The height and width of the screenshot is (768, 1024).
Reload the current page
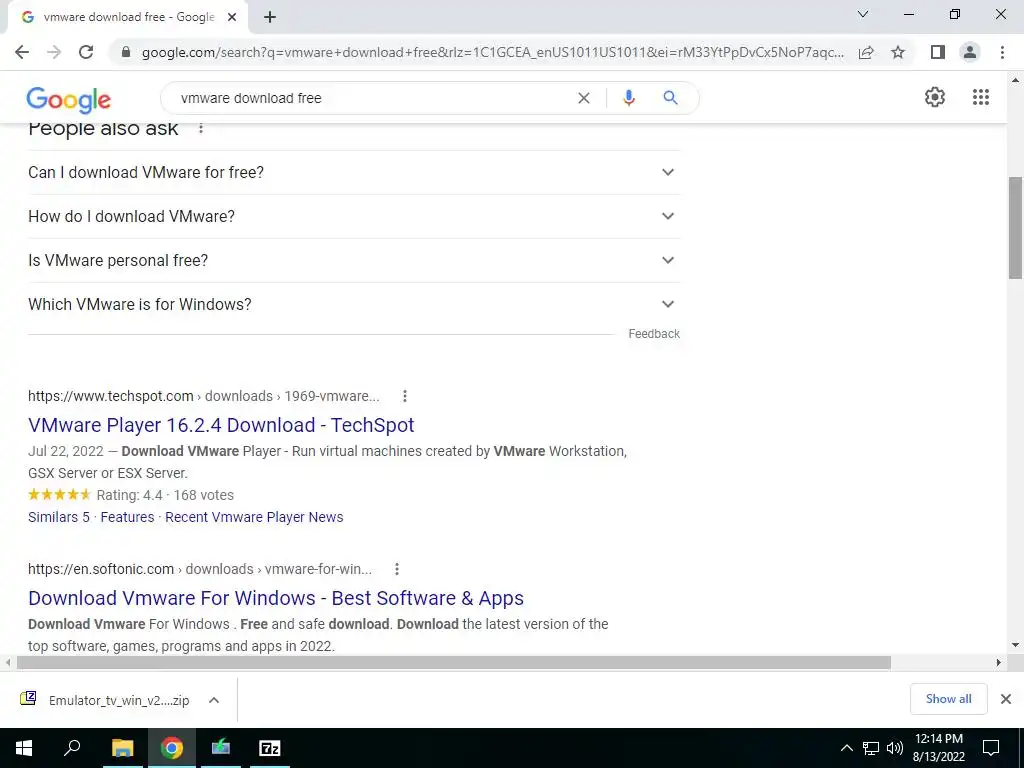86,52
